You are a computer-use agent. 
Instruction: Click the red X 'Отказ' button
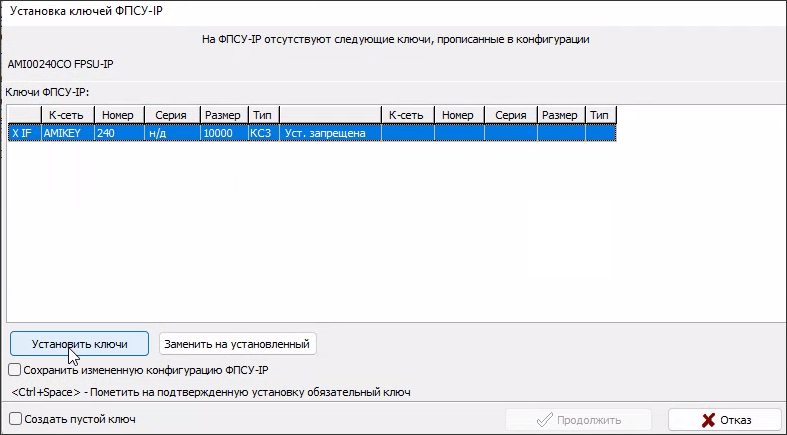click(724, 420)
